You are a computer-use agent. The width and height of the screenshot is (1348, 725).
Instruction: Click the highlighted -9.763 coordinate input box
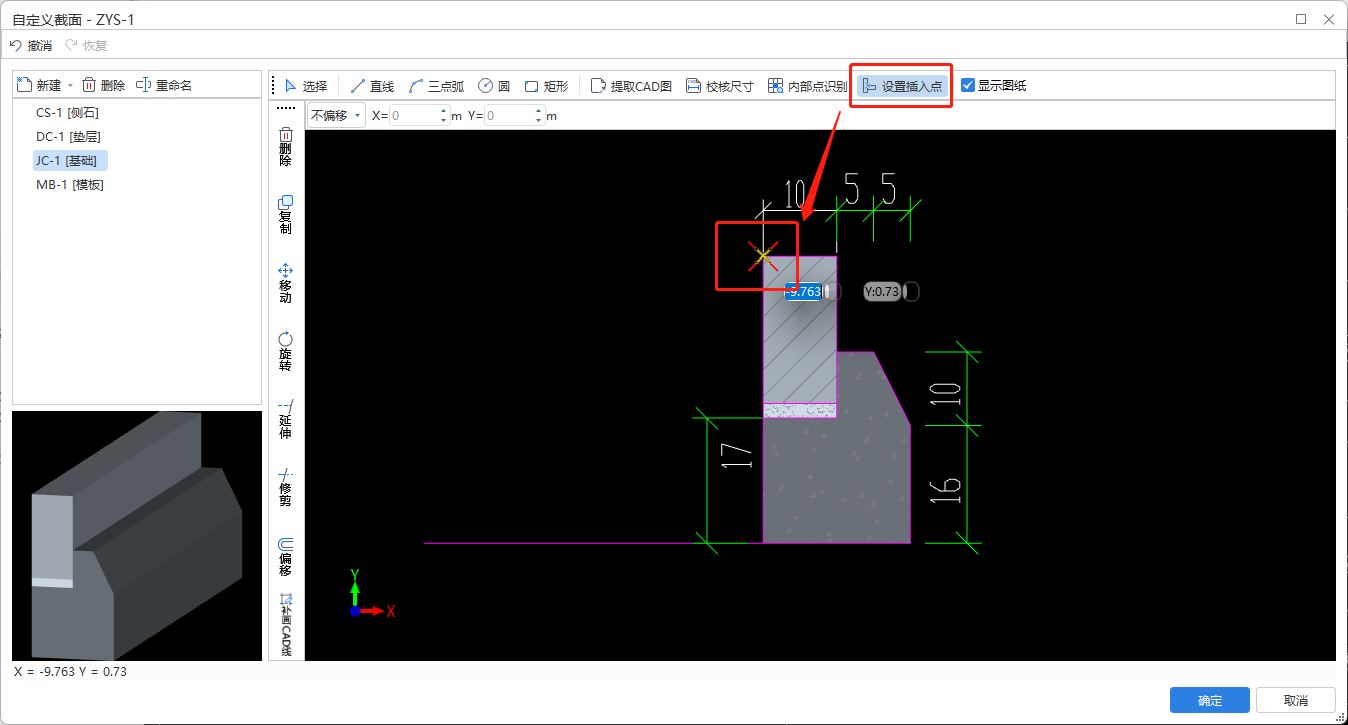(803, 292)
